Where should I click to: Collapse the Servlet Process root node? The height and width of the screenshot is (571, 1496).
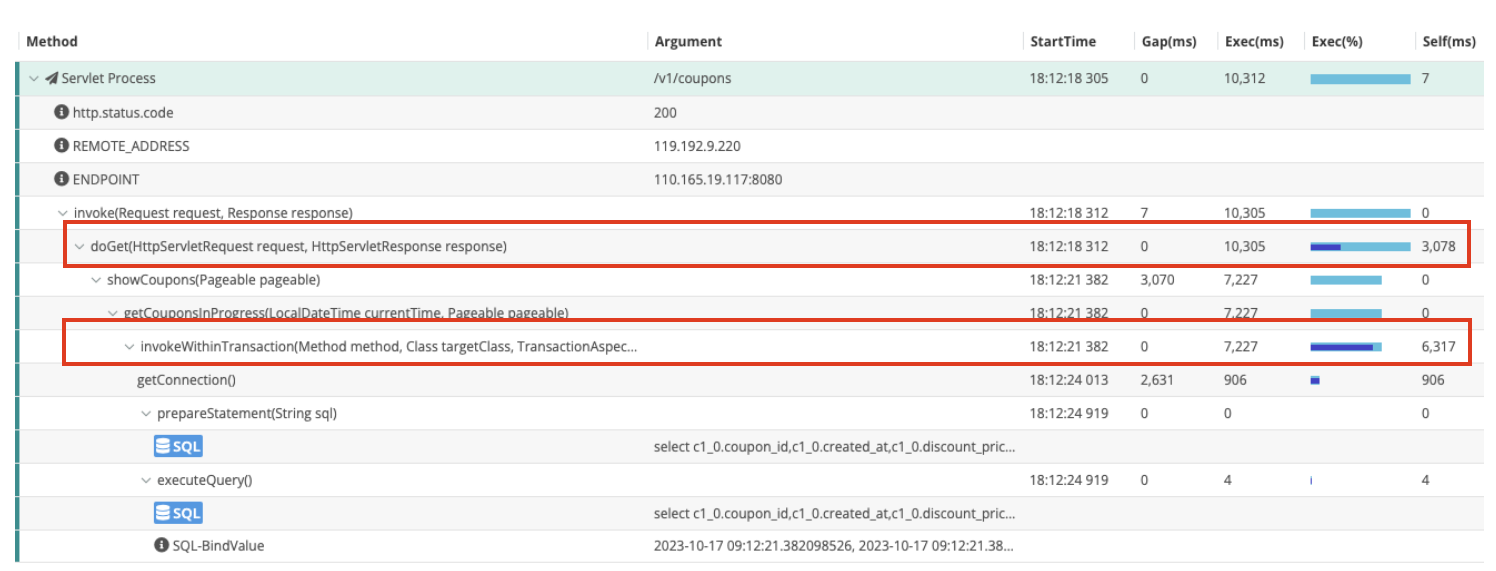34,79
